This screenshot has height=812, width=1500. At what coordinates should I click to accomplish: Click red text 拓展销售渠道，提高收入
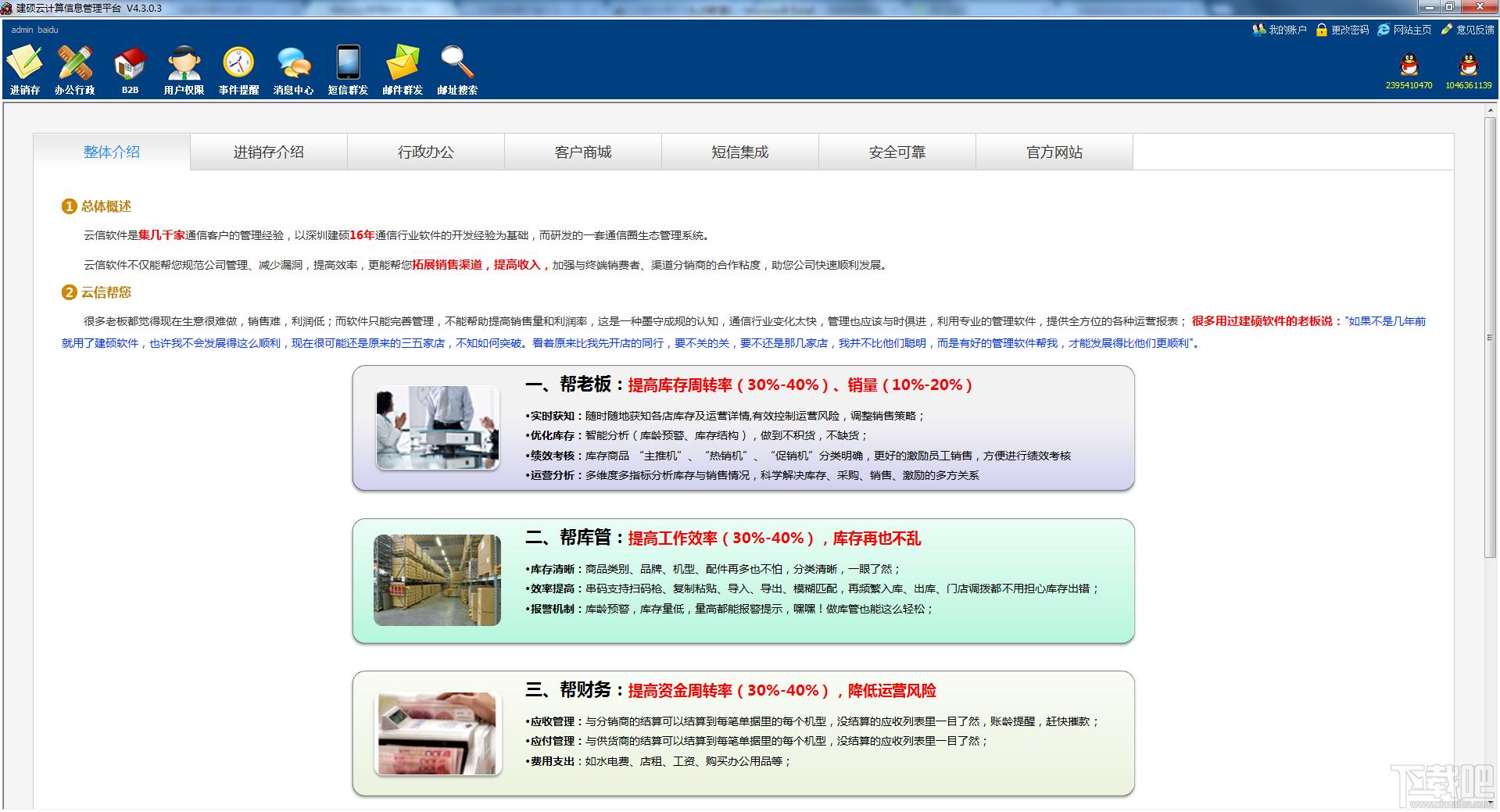point(476,265)
